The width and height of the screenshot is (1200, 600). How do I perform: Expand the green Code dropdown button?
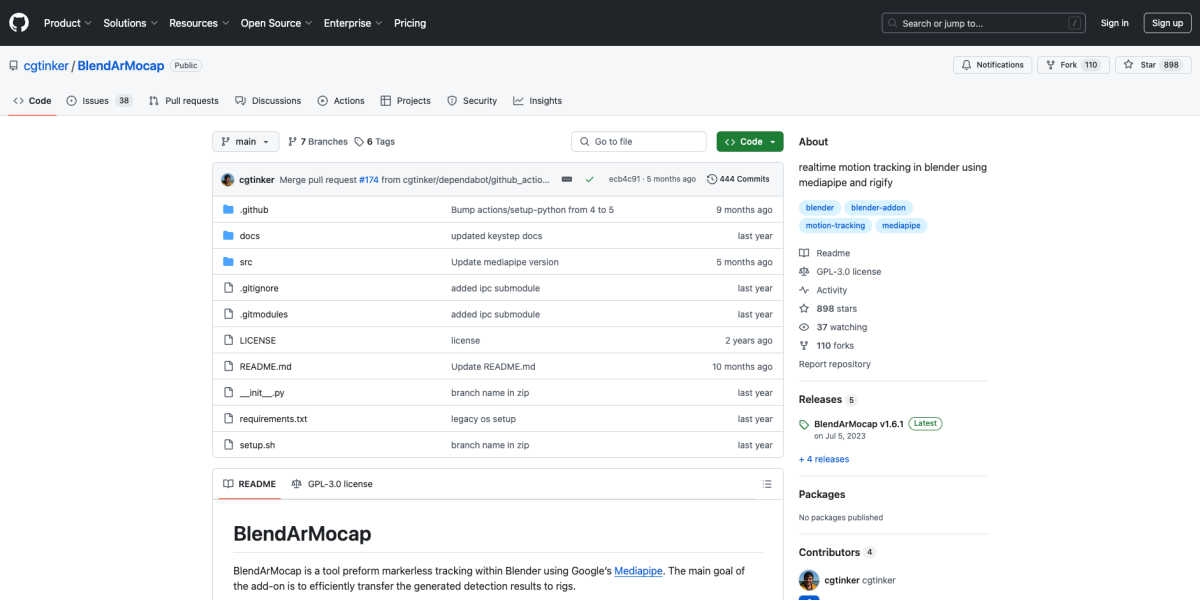pyautogui.click(x=749, y=142)
